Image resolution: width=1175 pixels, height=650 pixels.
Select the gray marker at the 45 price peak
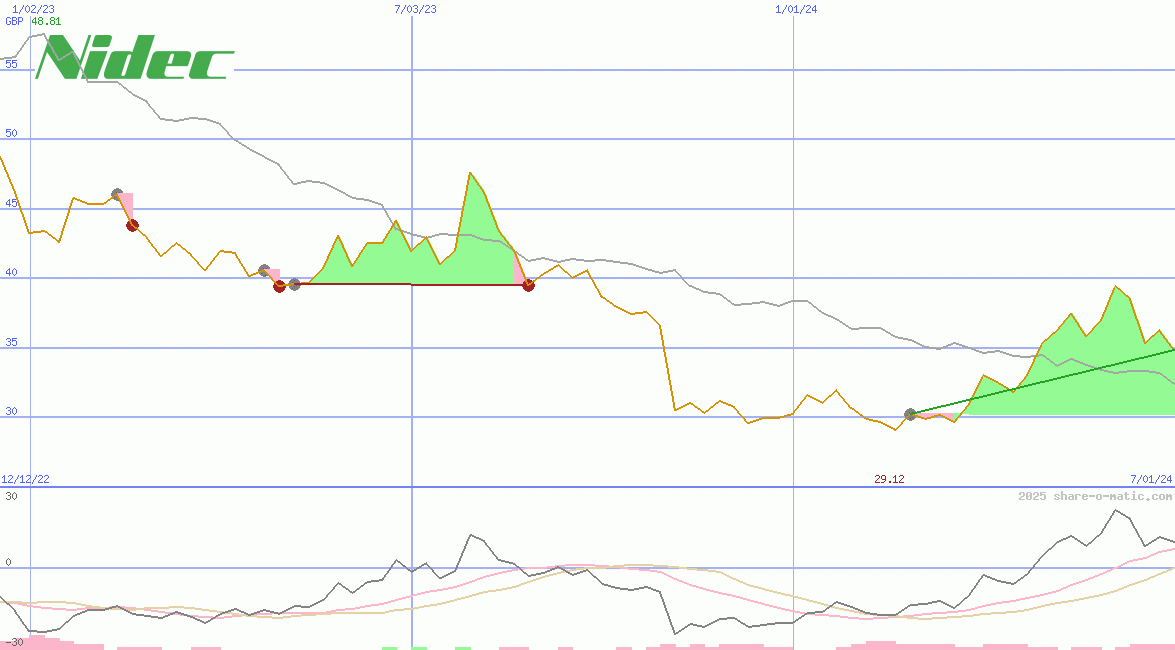pos(117,192)
